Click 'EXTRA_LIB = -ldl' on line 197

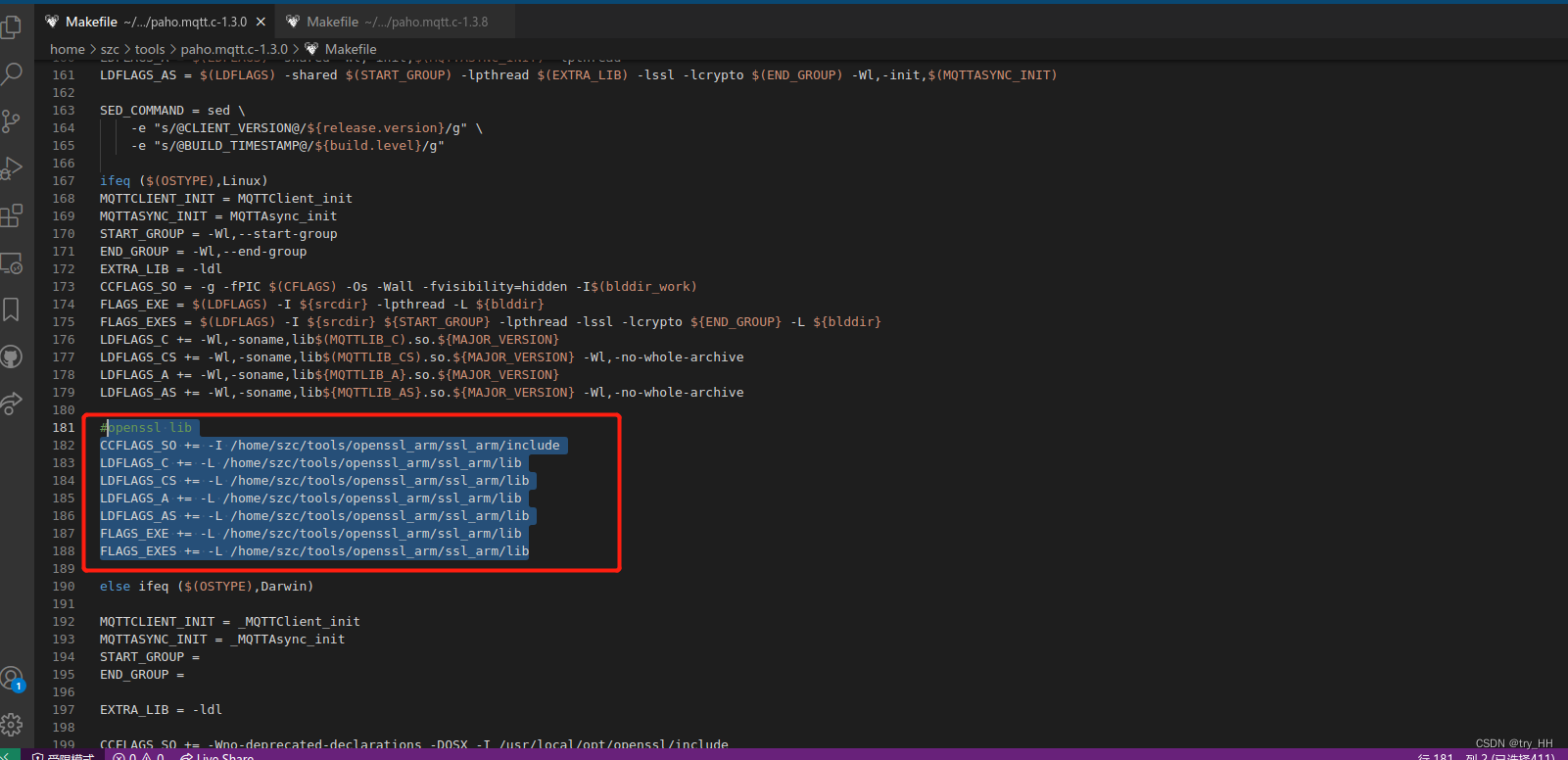click(x=161, y=709)
